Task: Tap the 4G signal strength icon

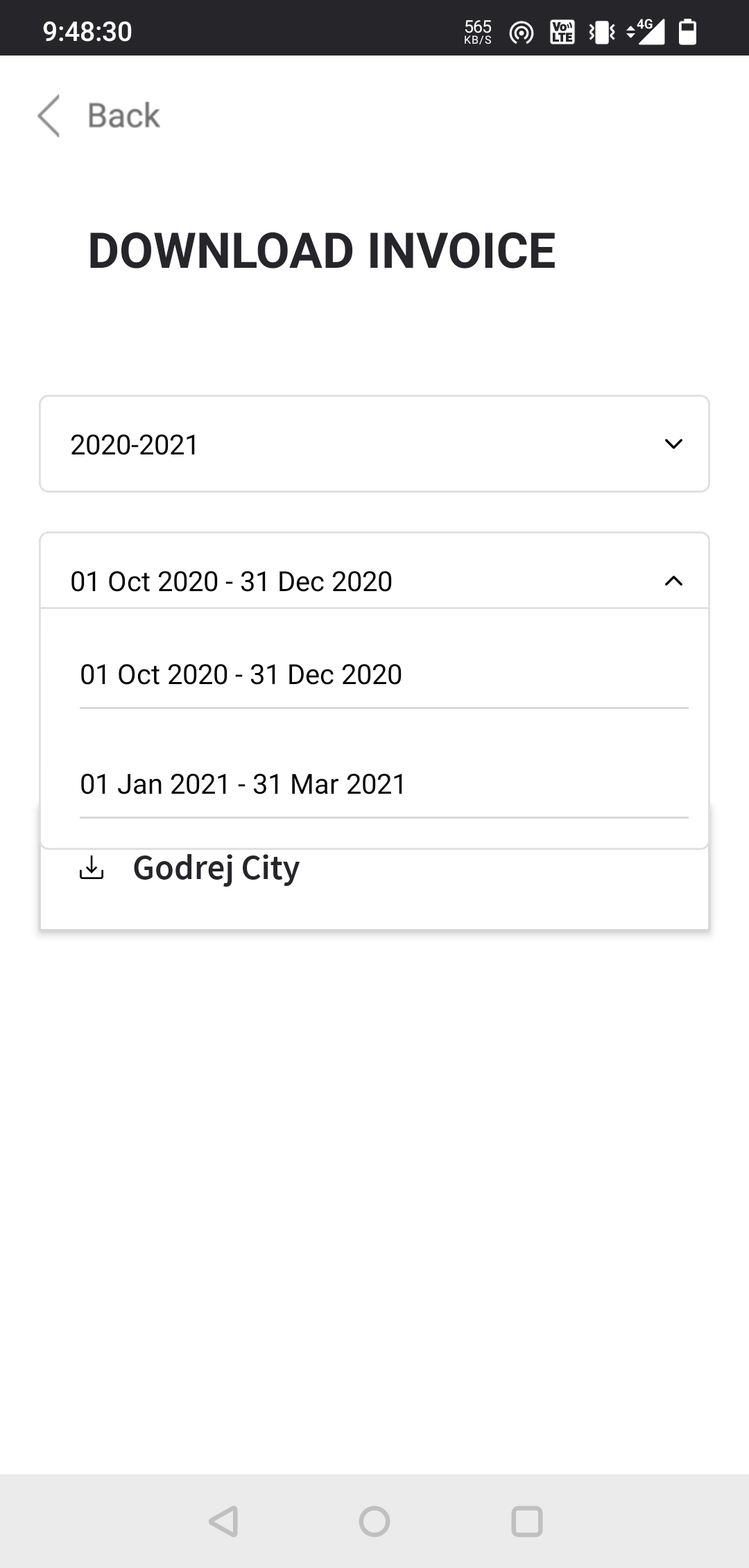Action: pyautogui.click(x=646, y=31)
